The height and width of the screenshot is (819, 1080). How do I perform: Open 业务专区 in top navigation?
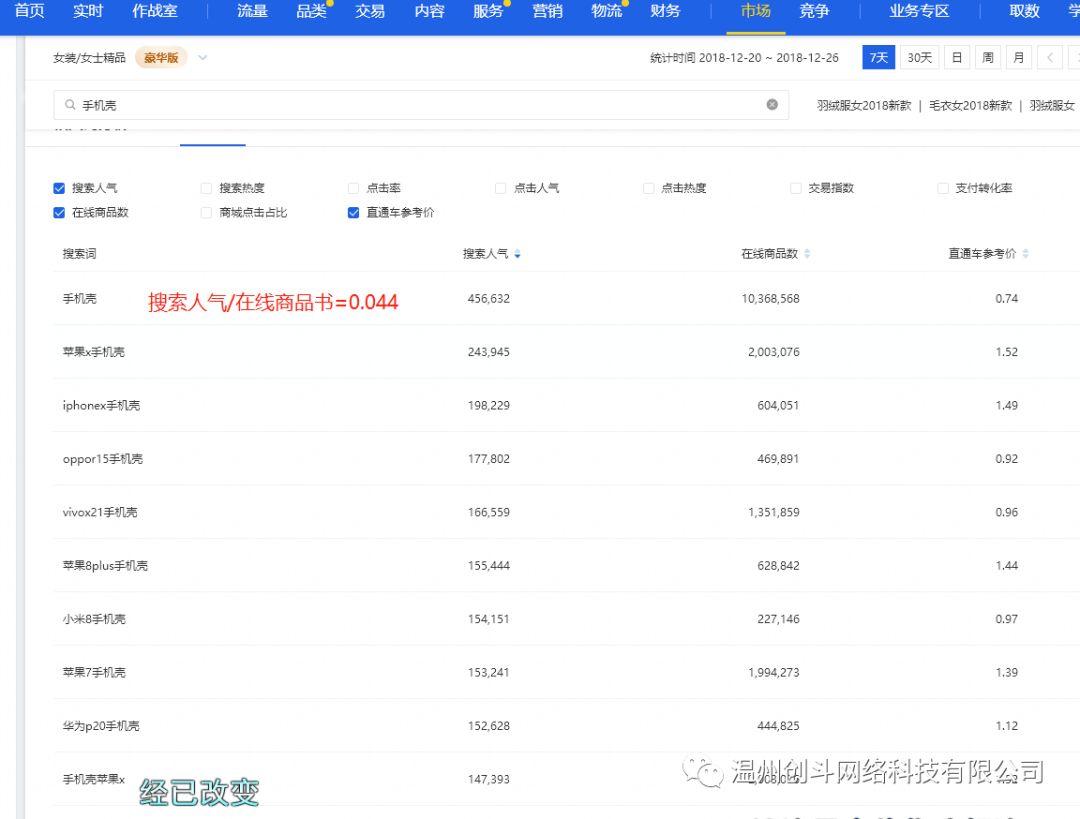tap(919, 11)
